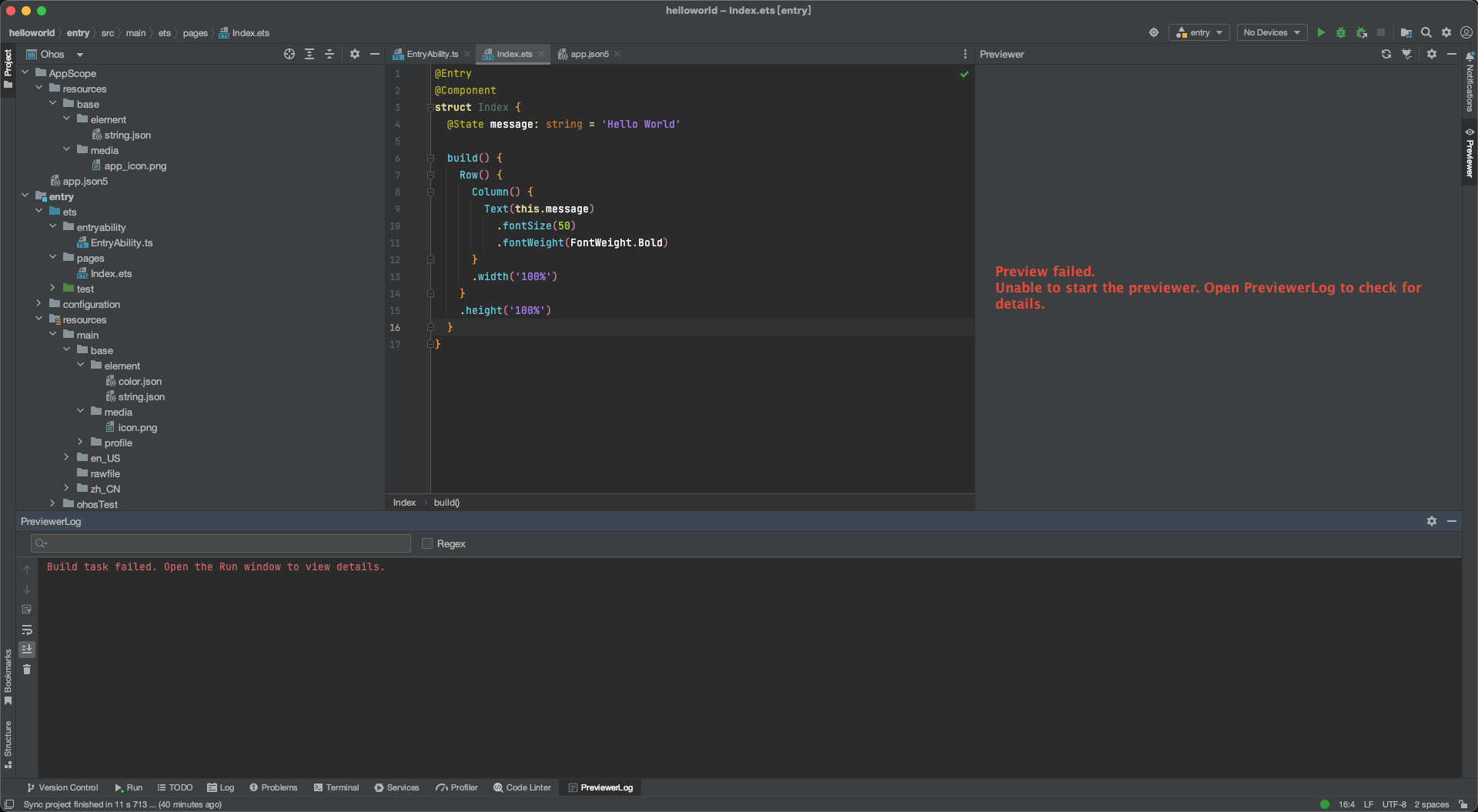The image size is (1478, 812).
Task: Open the Profiler tool window tab
Action: coord(456,787)
